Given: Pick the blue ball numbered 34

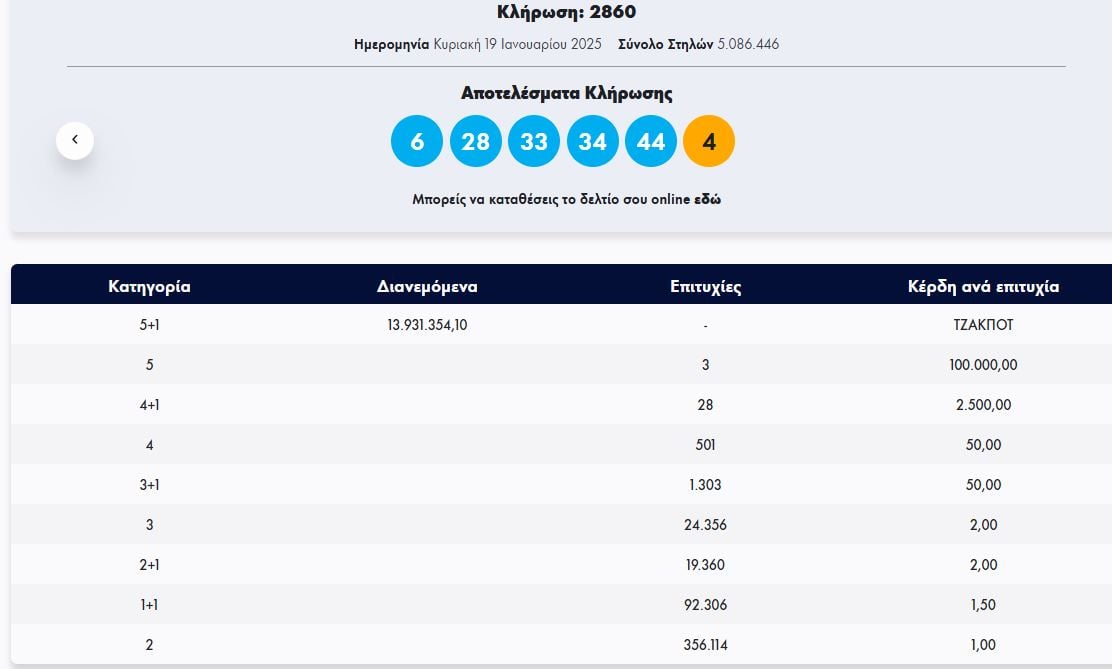Looking at the screenshot, I should [592, 142].
